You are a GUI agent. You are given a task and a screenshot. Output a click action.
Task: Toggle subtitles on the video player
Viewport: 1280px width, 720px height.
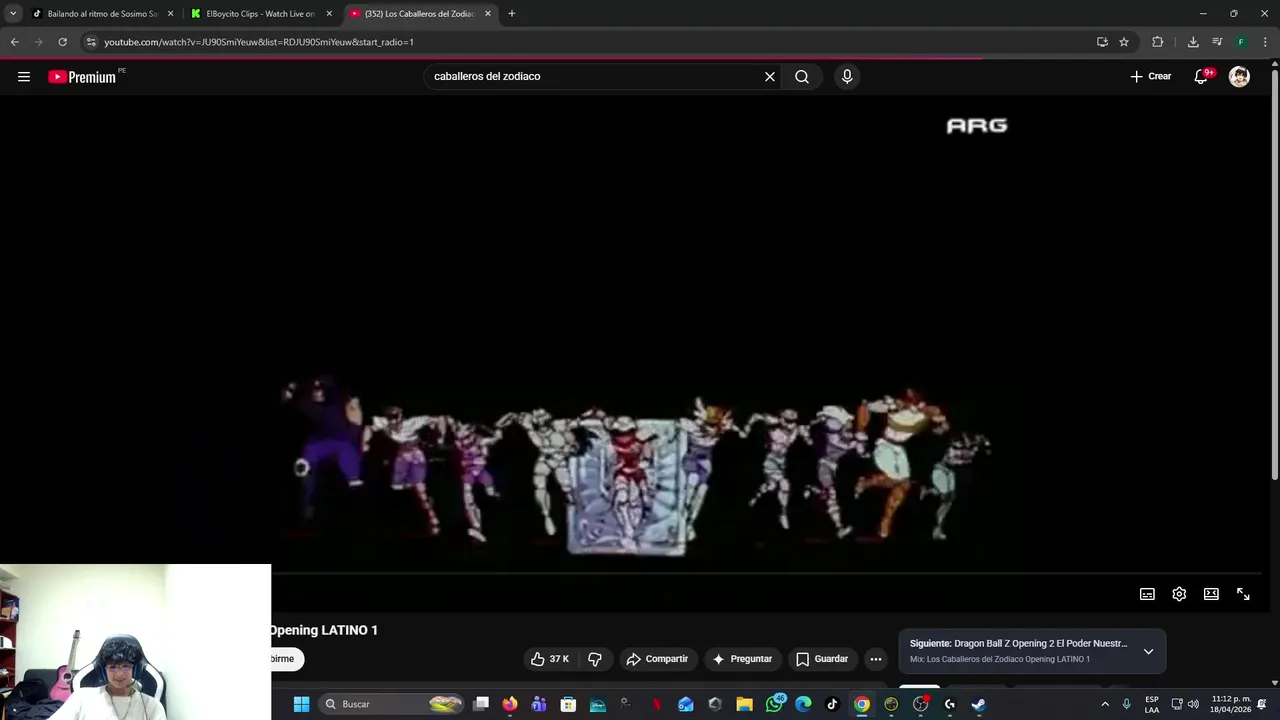(1147, 594)
